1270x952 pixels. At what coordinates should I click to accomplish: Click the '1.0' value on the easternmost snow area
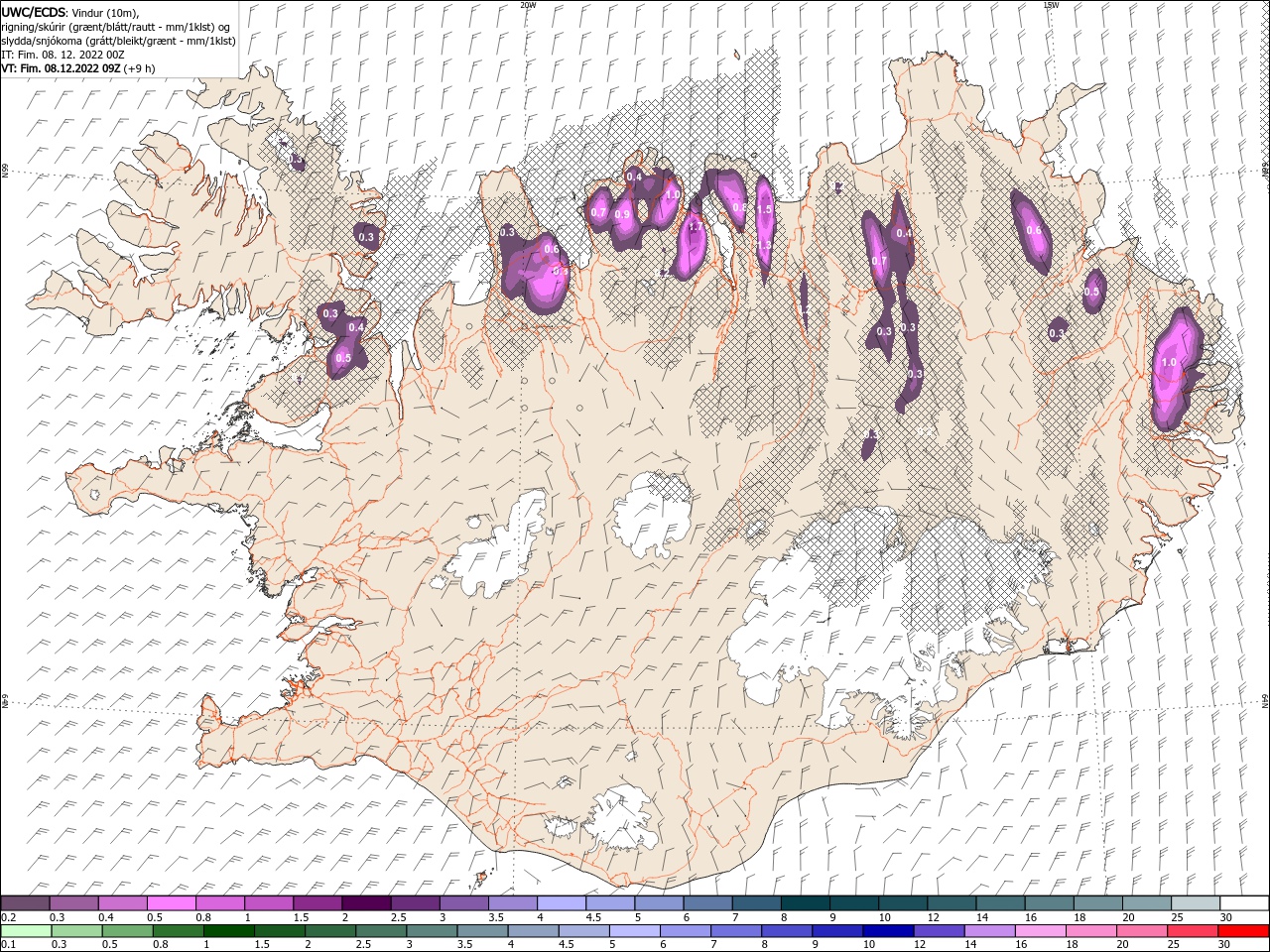pos(1169,363)
